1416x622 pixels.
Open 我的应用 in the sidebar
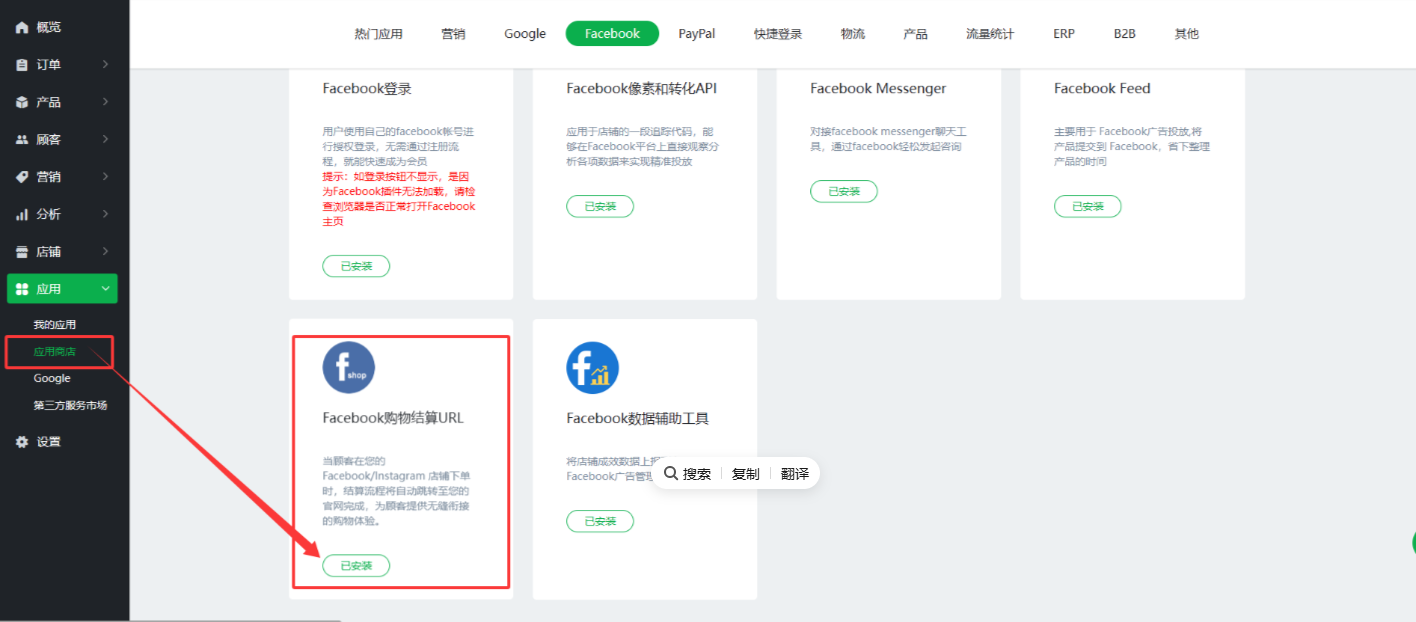tap(55, 325)
